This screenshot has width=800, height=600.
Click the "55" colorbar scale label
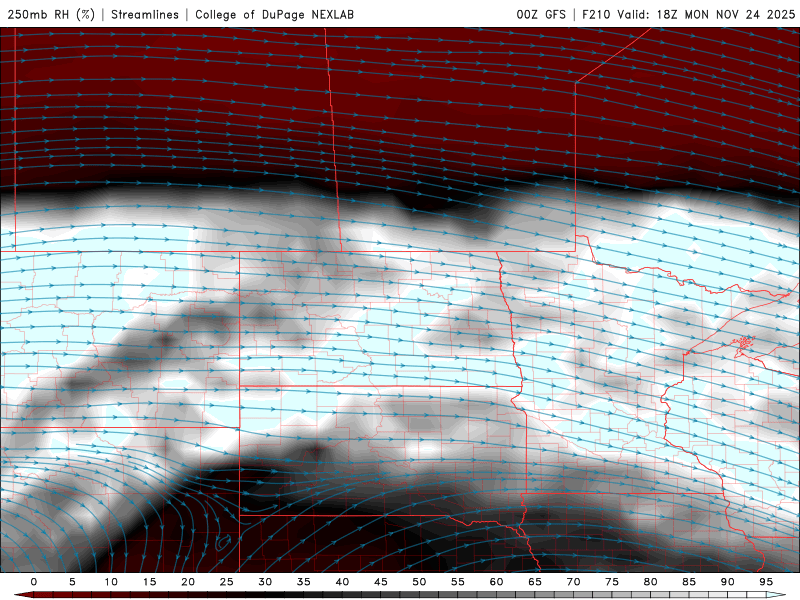pyautogui.click(x=458, y=582)
